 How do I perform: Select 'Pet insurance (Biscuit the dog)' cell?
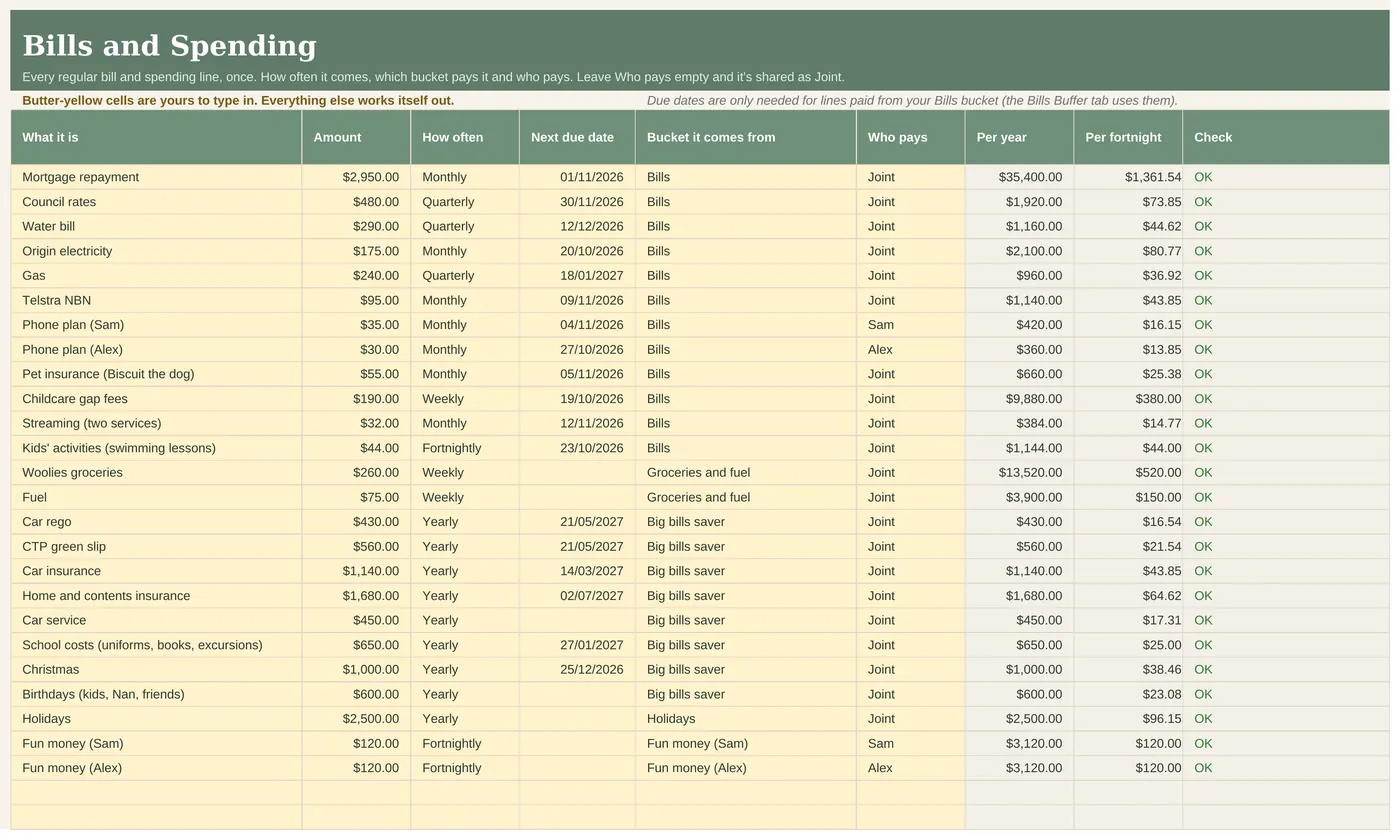point(156,374)
